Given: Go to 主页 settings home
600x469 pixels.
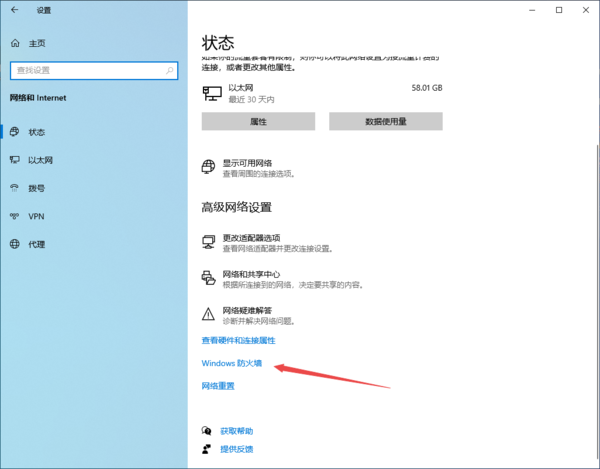Looking at the screenshot, I should click(x=37, y=43).
